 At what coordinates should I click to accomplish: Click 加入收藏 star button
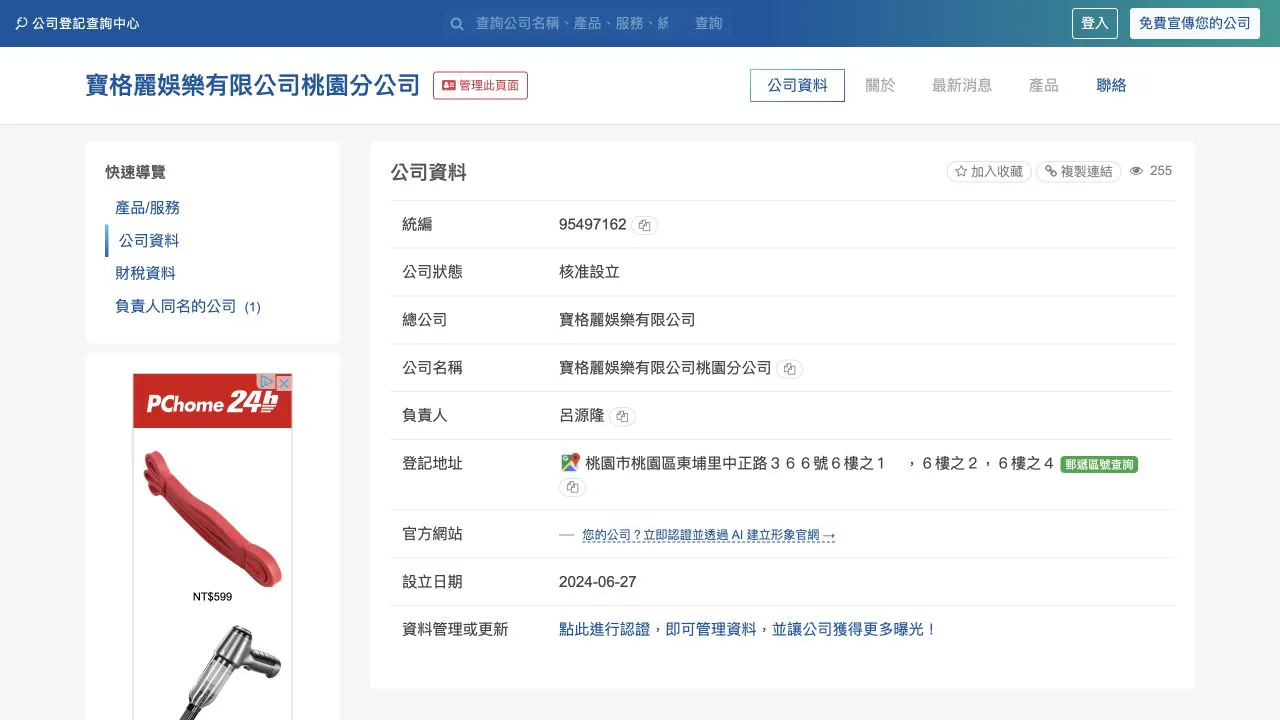coord(989,171)
